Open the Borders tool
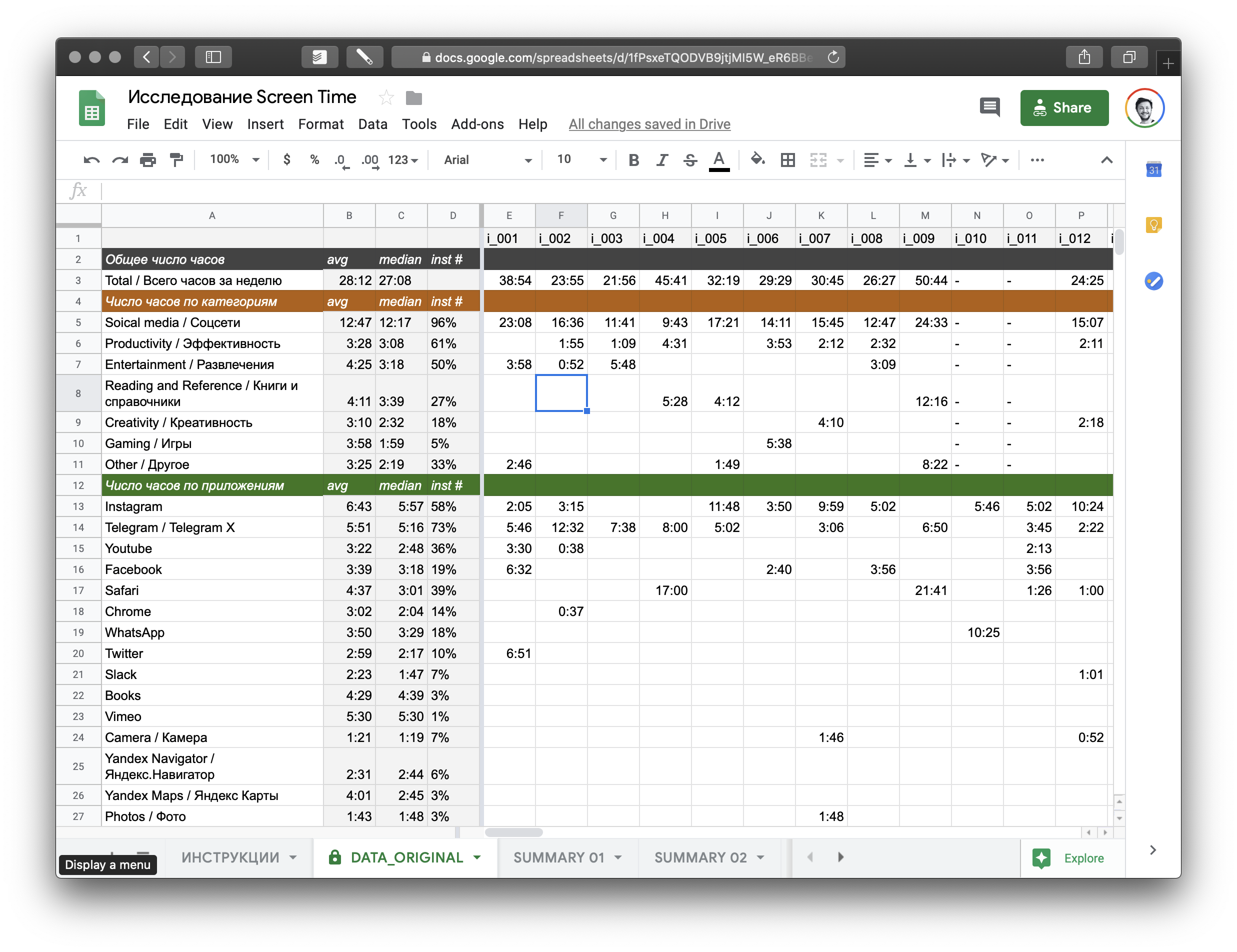The image size is (1237, 952). tap(787, 160)
